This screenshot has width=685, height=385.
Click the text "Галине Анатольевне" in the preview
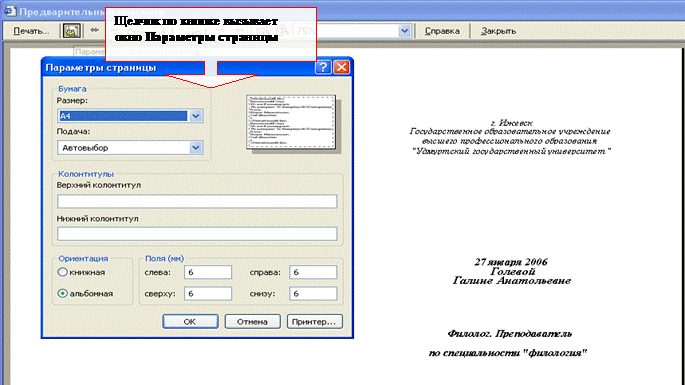[x=512, y=281]
